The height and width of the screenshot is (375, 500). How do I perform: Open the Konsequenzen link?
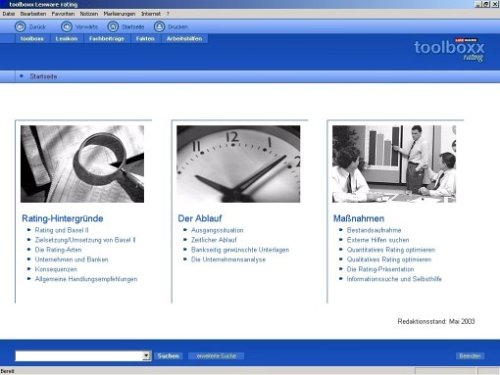click(56, 269)
